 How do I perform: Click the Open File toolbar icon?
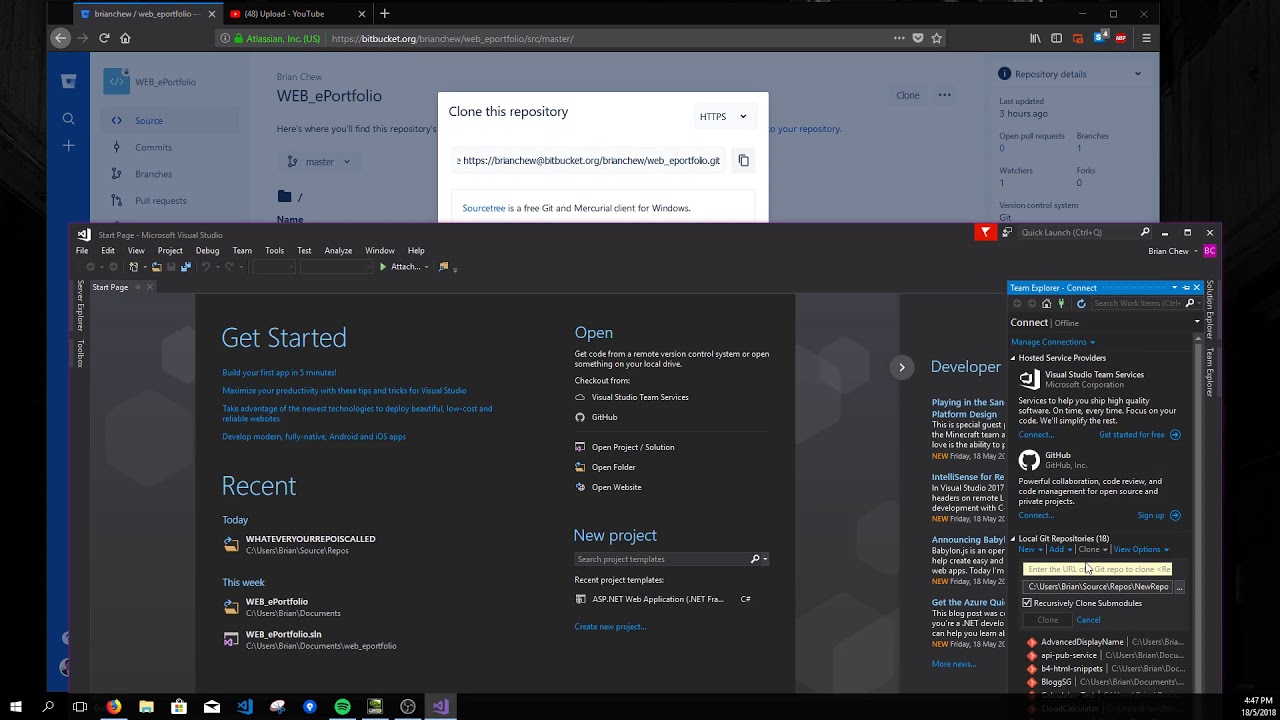pos(158,267)
